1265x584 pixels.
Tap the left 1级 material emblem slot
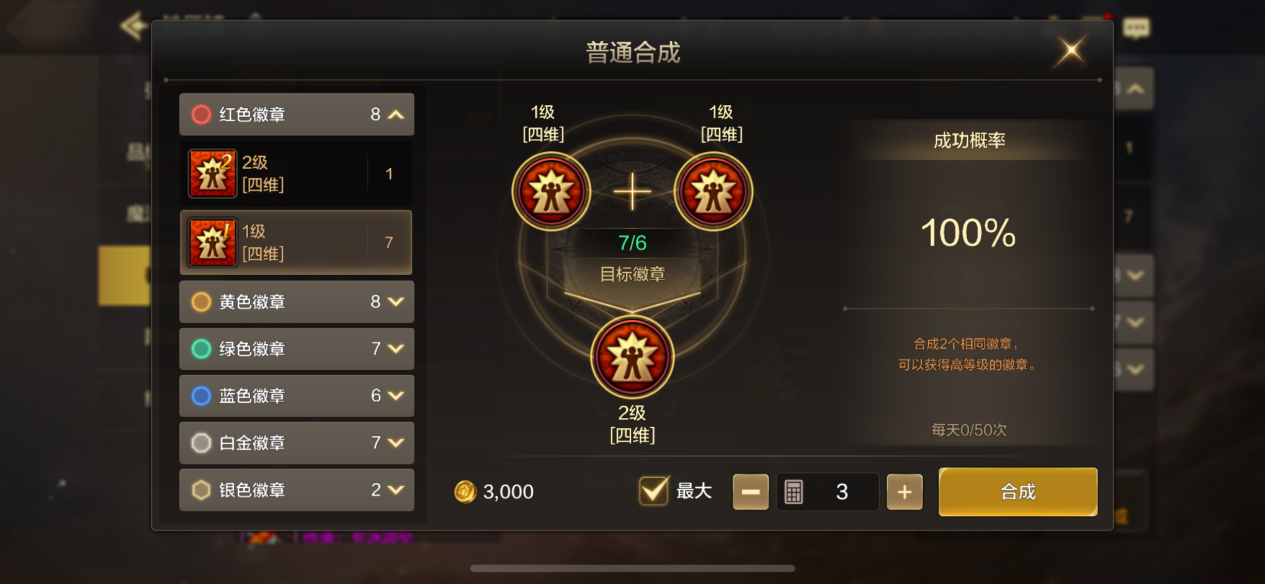click(x=551, y=191)
